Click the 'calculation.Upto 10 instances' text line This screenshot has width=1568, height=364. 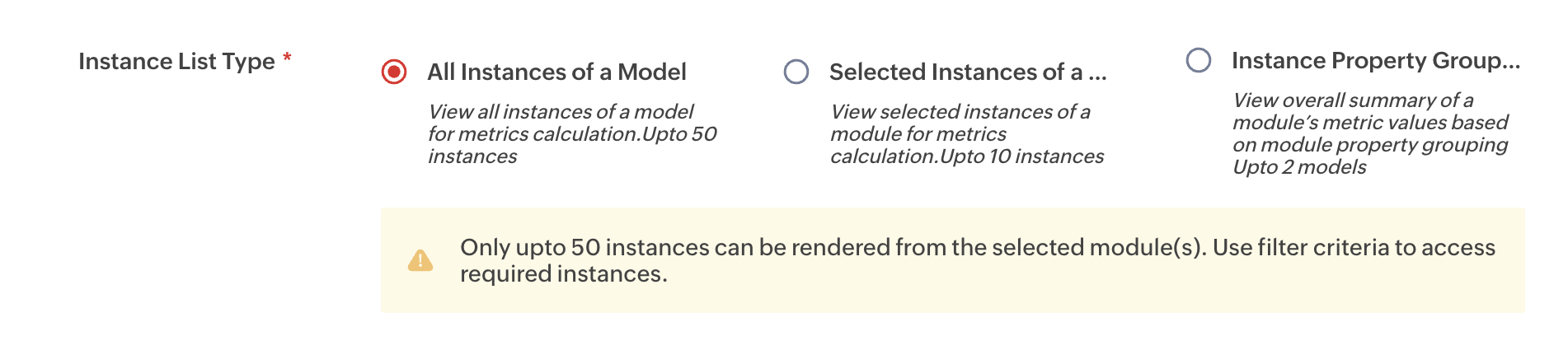[967, 156]
